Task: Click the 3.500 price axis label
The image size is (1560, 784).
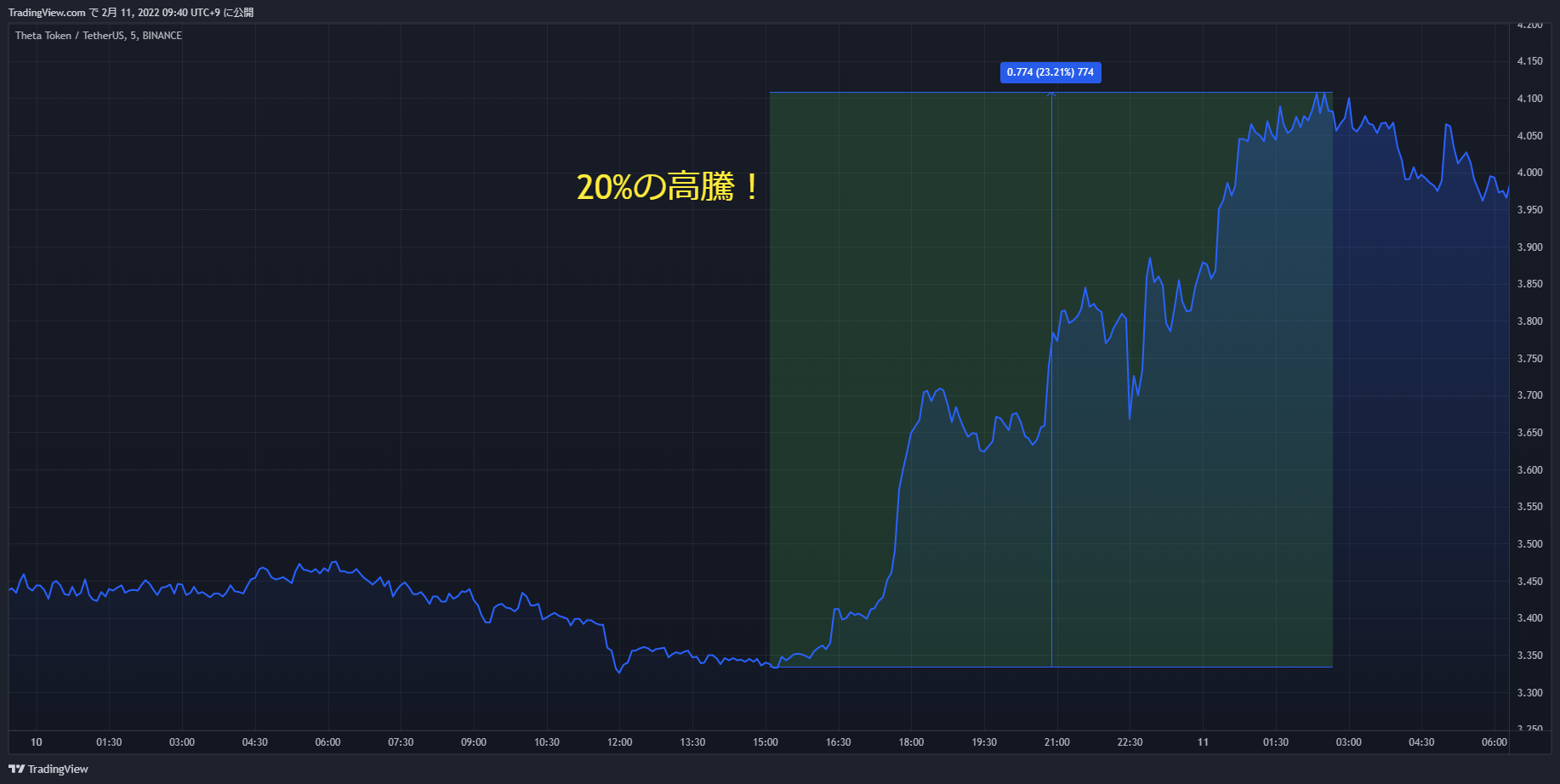Action: pos(1529,544)
